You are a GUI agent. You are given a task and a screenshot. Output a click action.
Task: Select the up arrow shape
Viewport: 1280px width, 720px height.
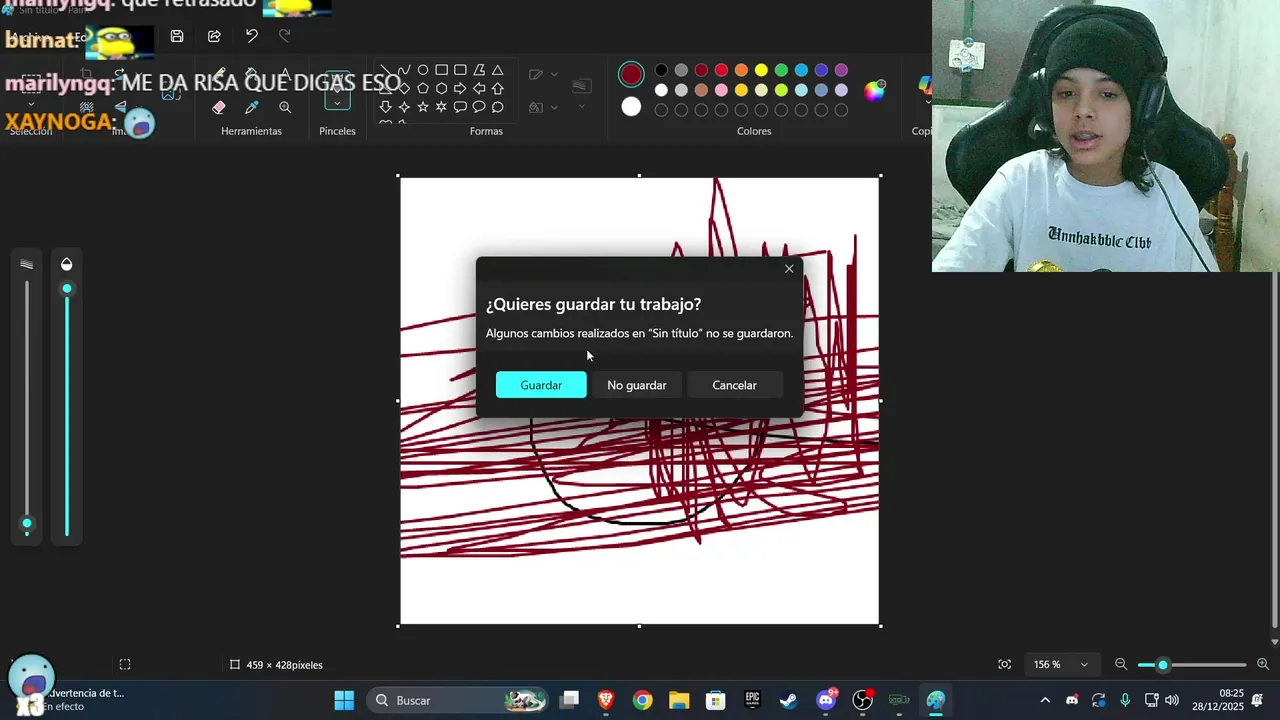(x=497, y=88)
